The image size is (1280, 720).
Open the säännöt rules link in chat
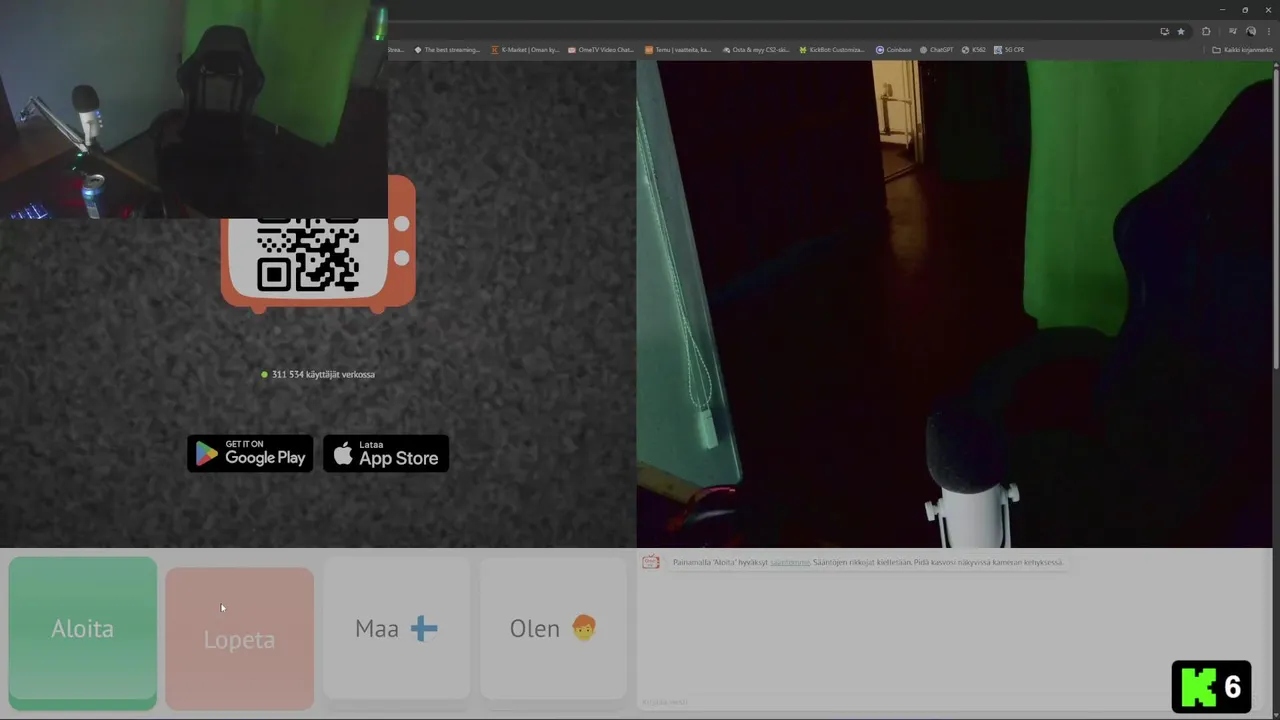(x=790, y=562)
